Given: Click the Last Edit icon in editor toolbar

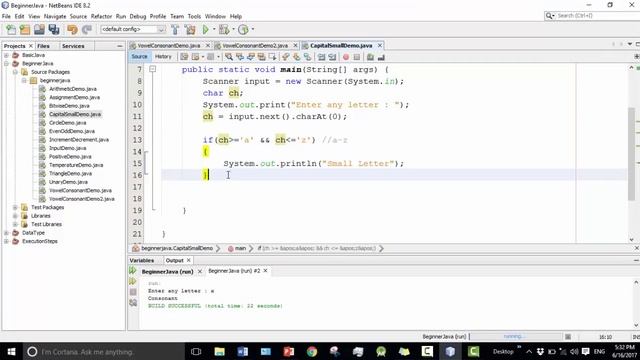Looking at the screenshot, I should click(184, 57).
